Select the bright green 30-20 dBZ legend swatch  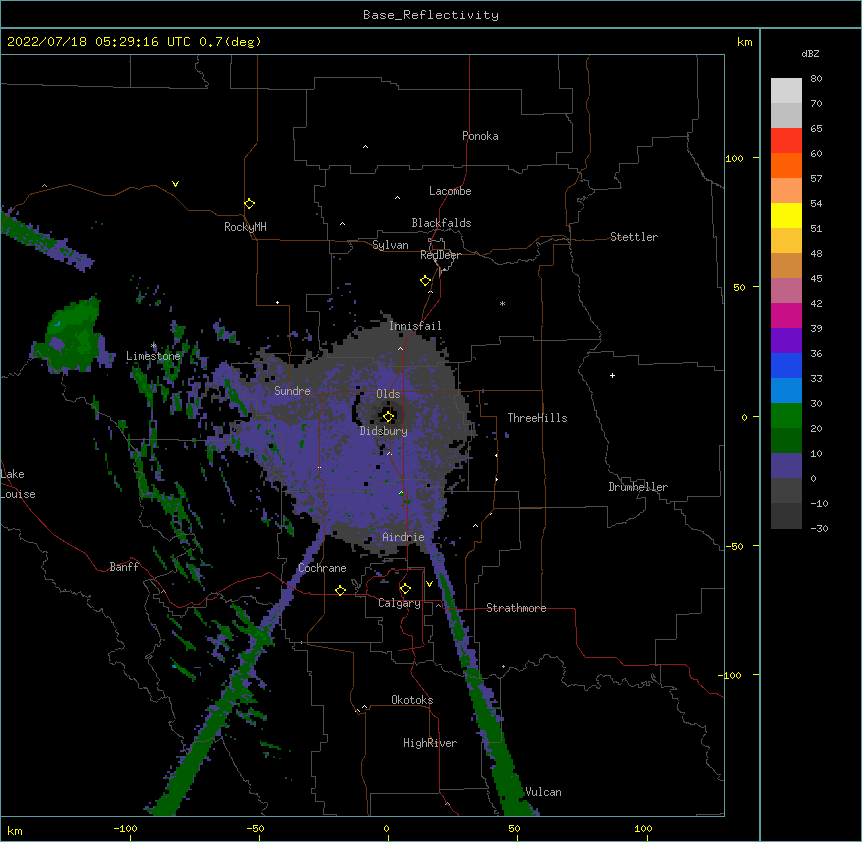point(786,416)
